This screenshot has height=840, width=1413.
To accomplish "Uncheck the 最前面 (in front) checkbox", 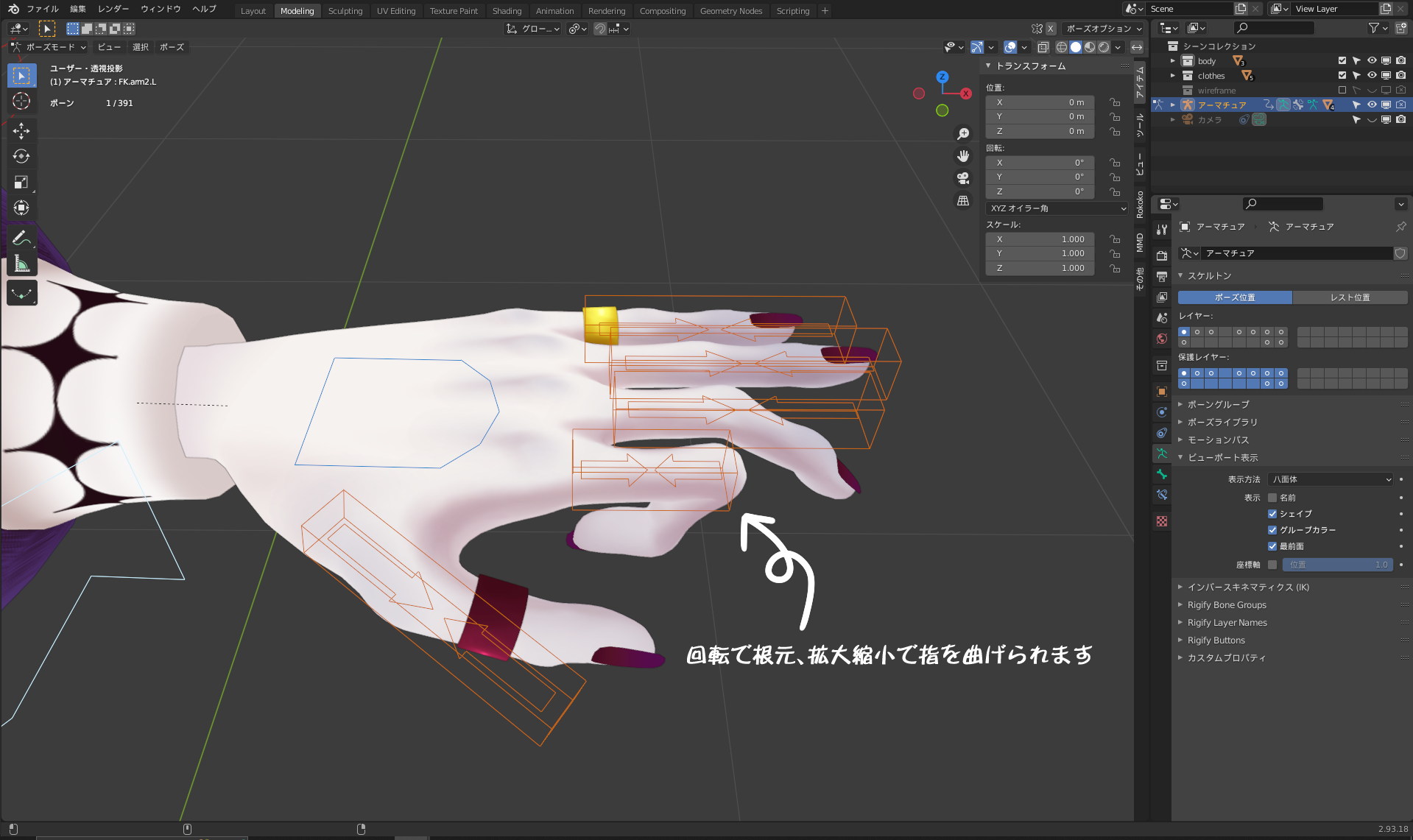I will click(x=1272, y=546).
